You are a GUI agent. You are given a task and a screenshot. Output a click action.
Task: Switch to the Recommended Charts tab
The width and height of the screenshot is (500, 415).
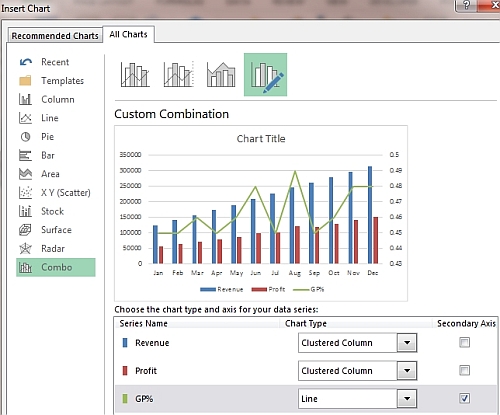(55, 35)
